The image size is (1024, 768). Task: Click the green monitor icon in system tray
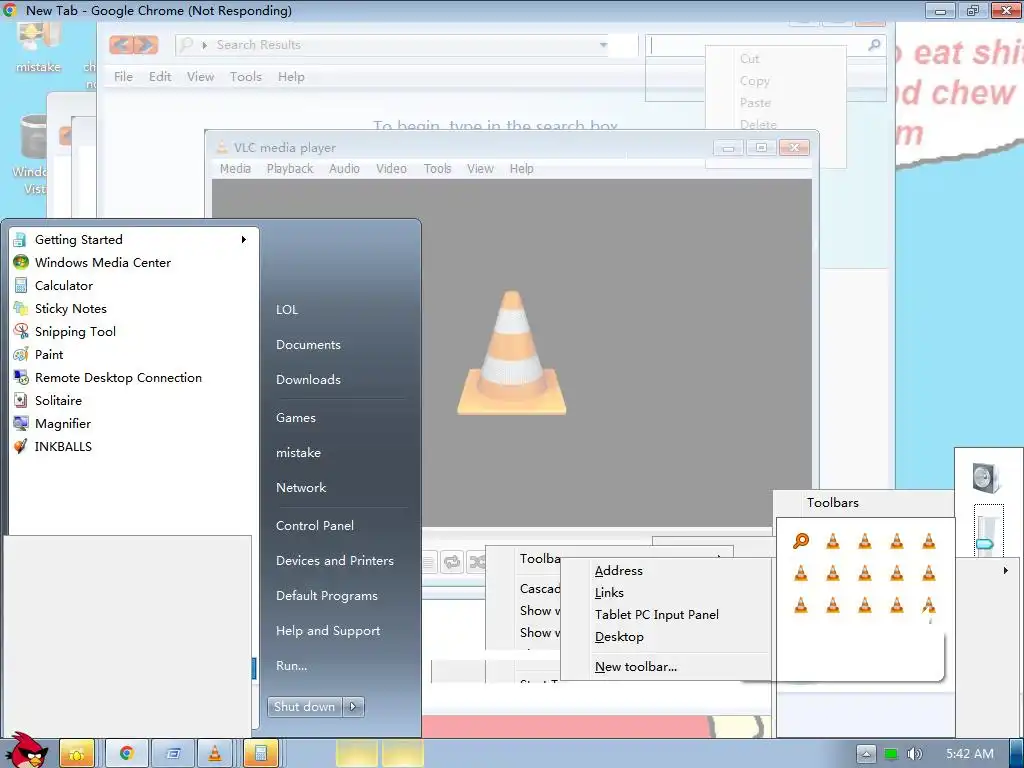[x=891, y=754]
